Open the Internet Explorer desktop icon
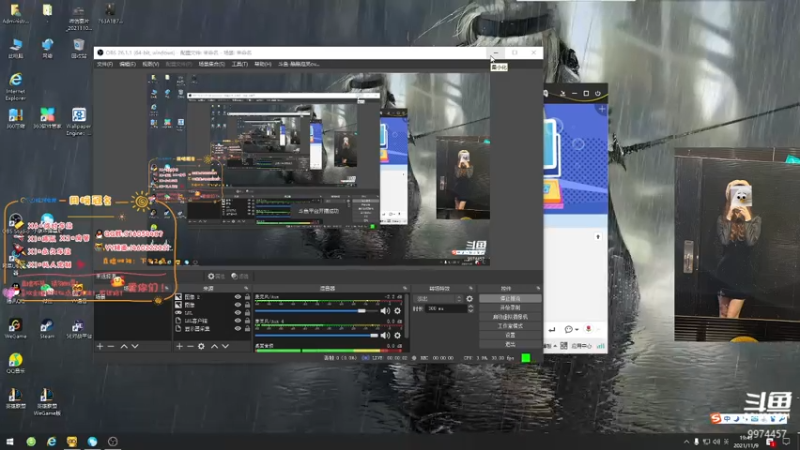800x450 pixels. point(16,86)
